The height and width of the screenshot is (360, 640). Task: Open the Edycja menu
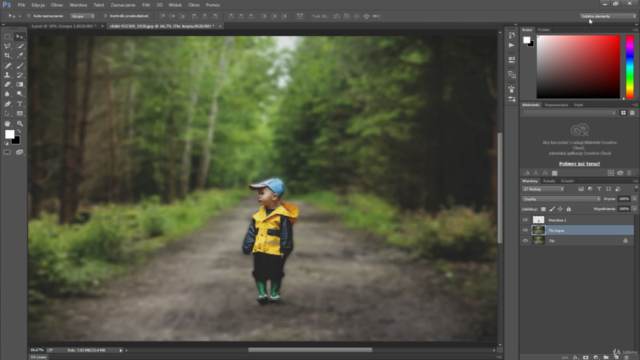(38, 5)
